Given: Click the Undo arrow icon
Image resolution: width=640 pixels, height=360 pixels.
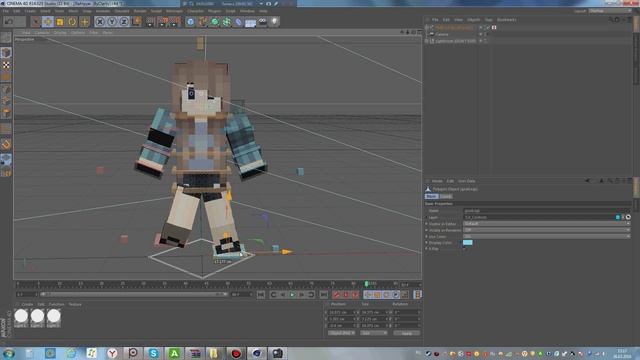Looking at the screenshot, I should point(9,22).
